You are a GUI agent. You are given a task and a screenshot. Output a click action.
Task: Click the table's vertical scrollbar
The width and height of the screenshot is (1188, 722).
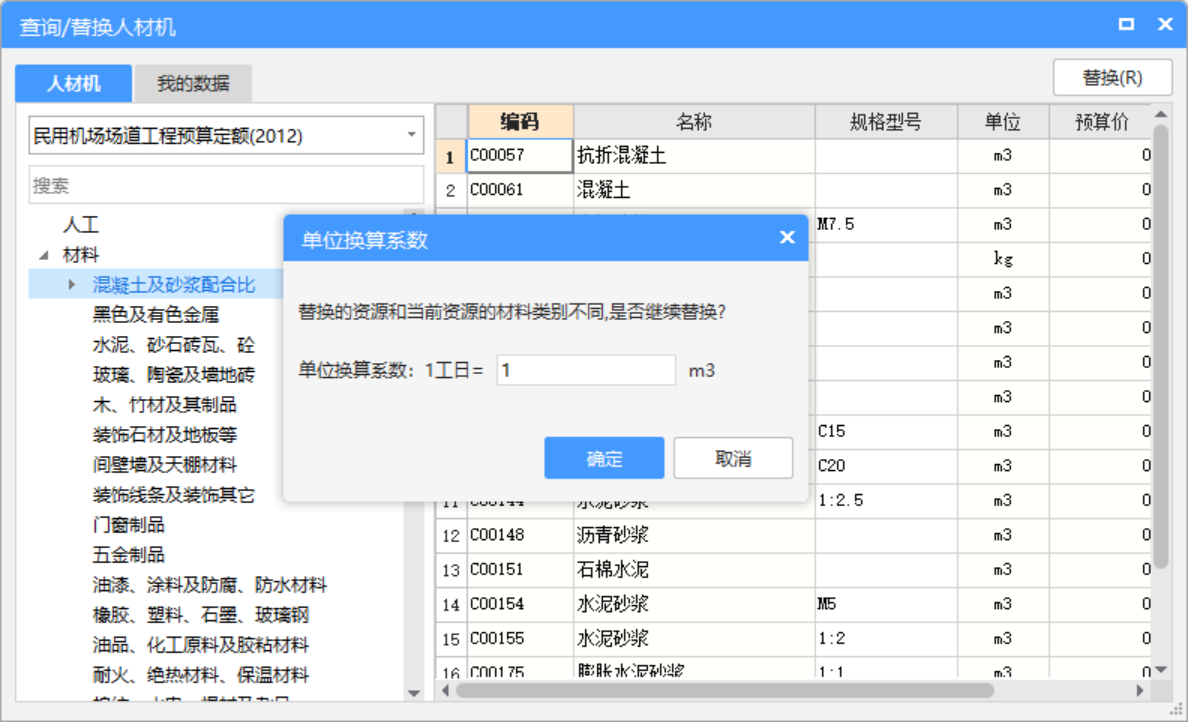(x=1160, y=350)
